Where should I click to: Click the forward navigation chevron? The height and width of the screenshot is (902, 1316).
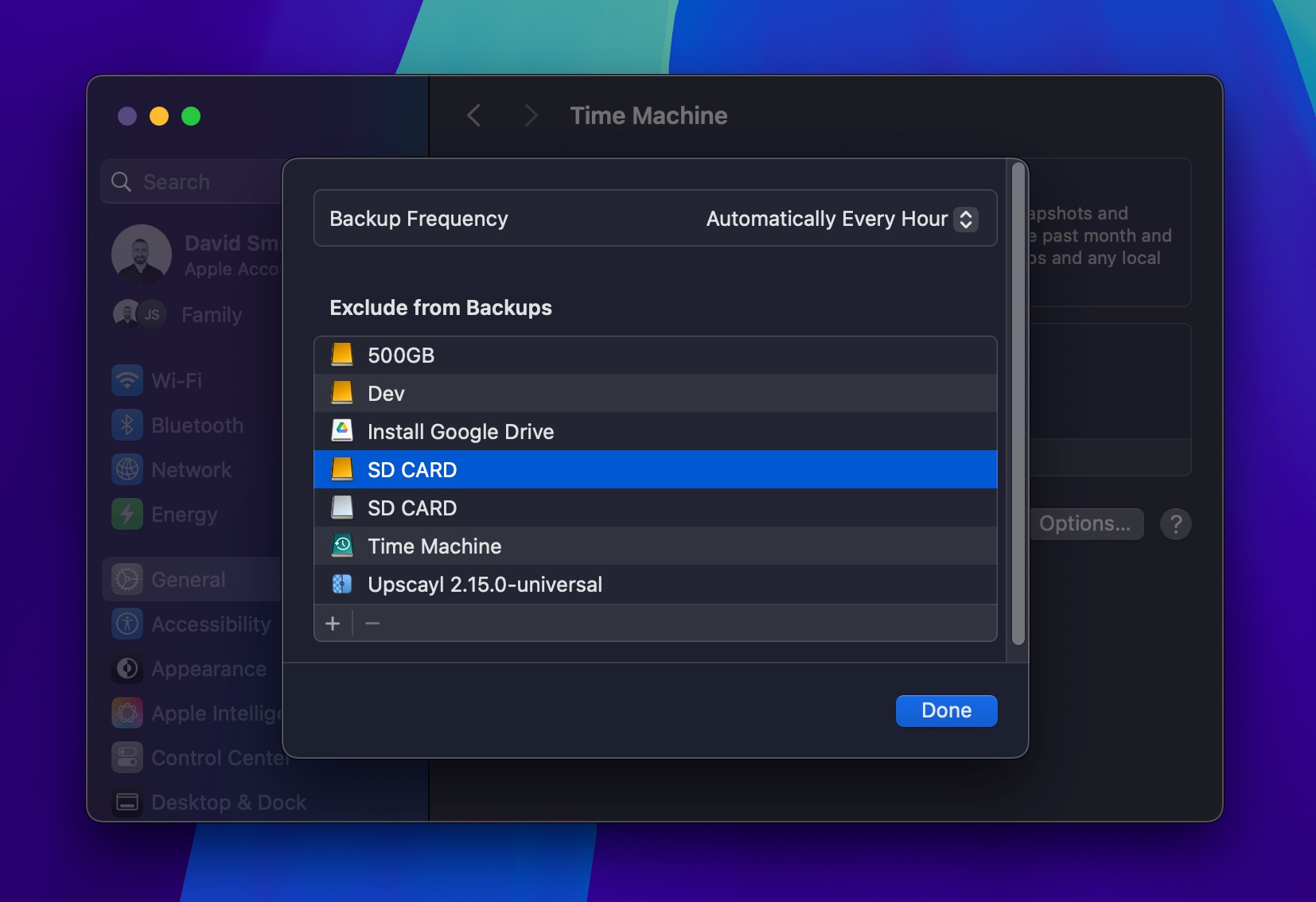pos(531,115)
